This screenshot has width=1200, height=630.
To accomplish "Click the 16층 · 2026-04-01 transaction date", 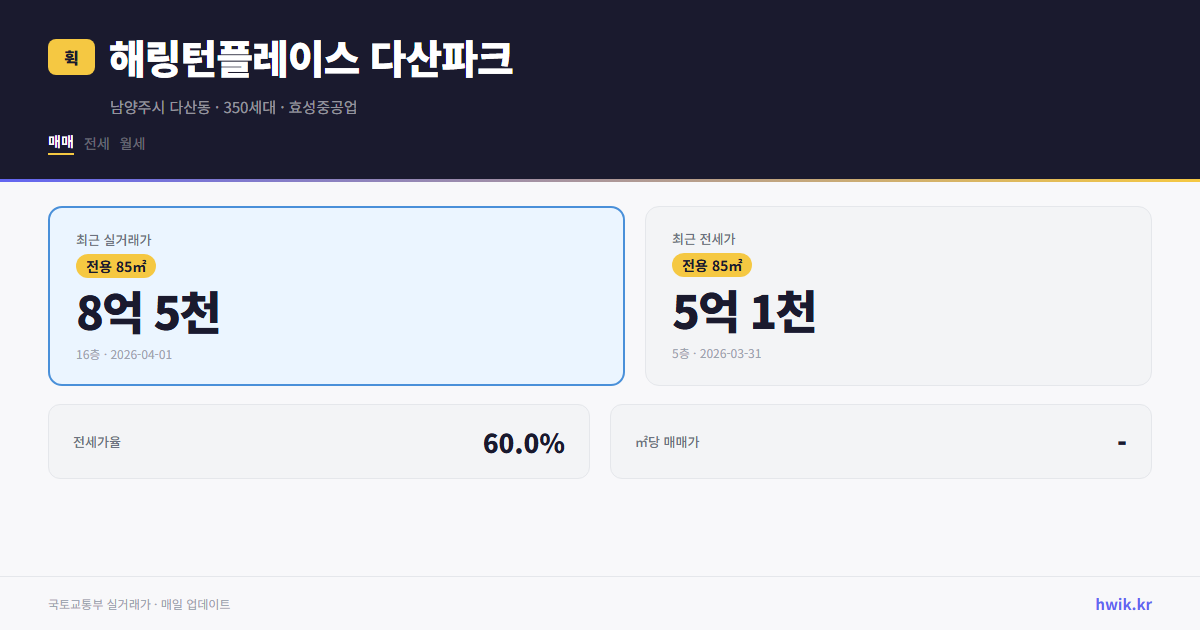I will pos(122,354).
